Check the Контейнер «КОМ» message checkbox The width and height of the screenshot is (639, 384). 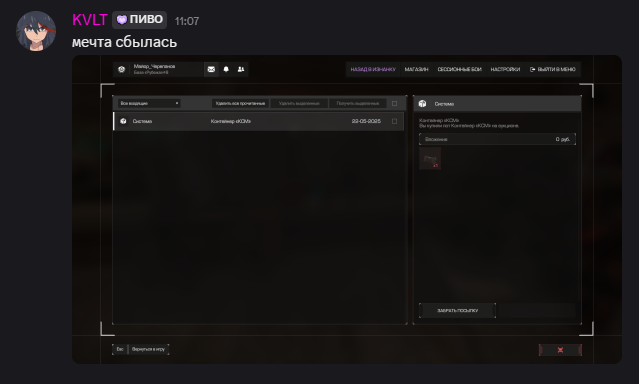coord(394,121)
